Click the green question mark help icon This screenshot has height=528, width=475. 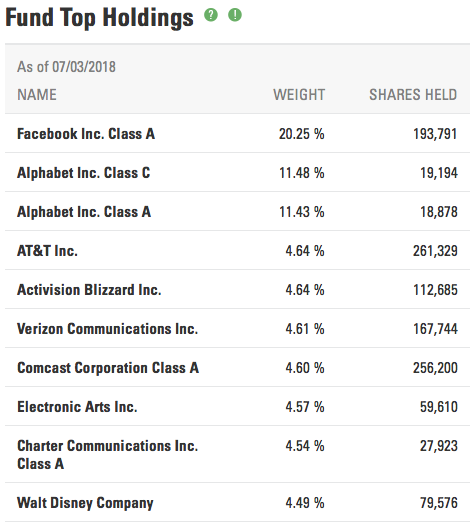point(211,15)
